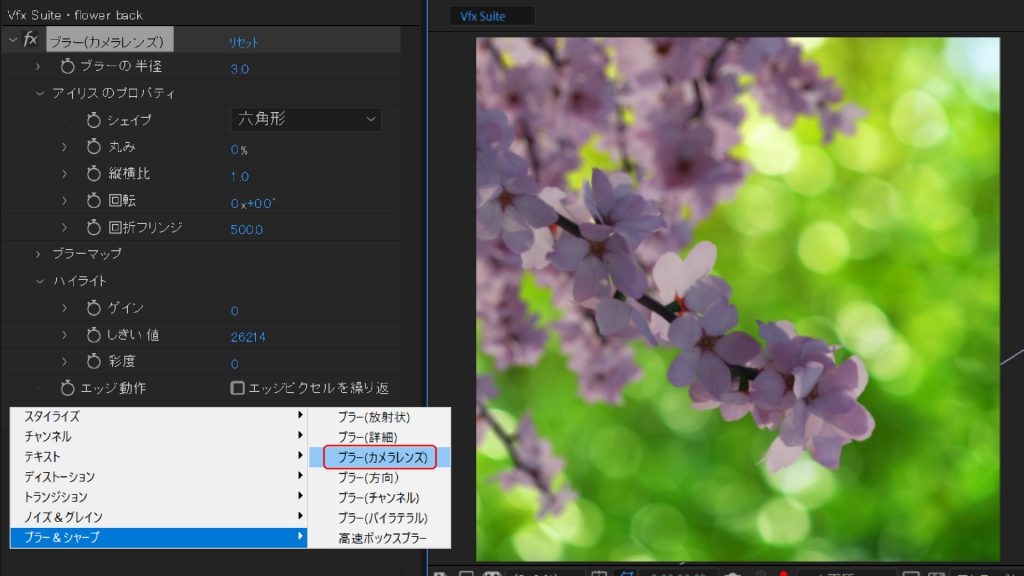Expand the 回転 property
Viewport: 1024px width, 576px height.
click(64, 200)
